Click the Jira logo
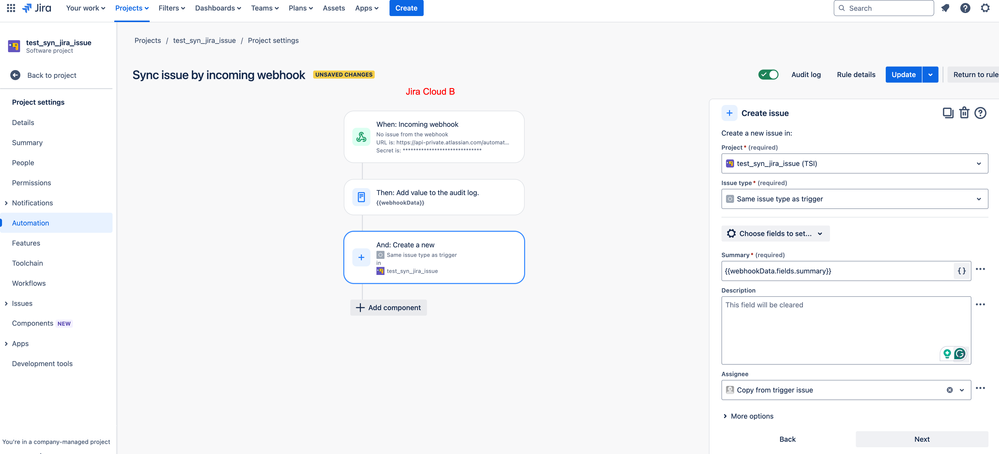 coord(36,8)
